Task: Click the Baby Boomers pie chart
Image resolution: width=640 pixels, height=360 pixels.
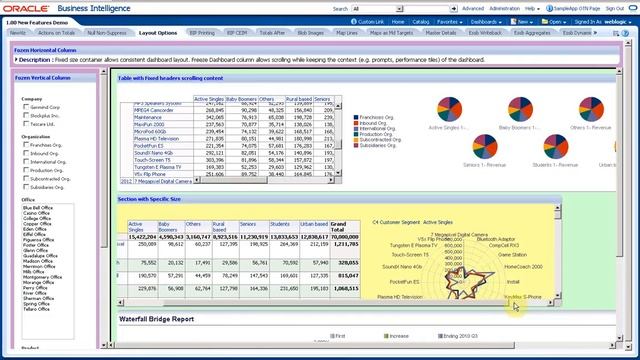Action: pos(520,109)
